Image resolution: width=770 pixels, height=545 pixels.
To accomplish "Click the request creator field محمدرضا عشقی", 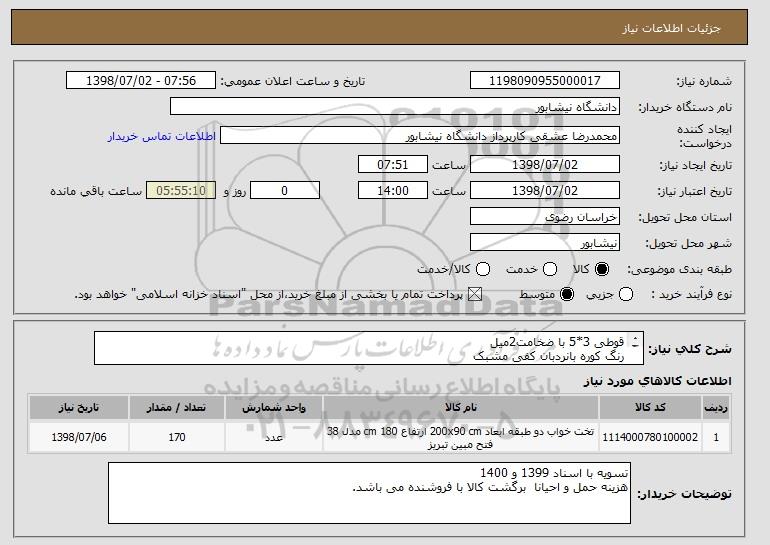I will point(420,136).
